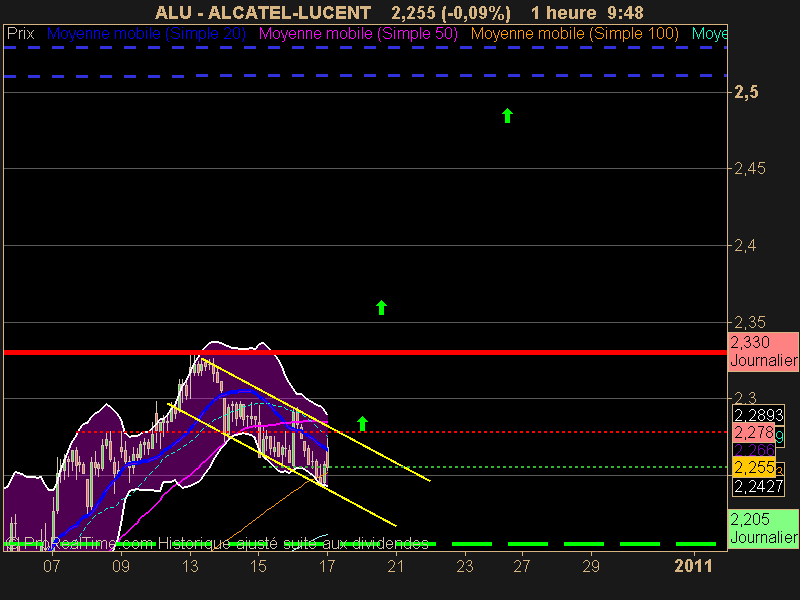
Task: Click the 2,45 price axis label
Action: coord(749,168)
